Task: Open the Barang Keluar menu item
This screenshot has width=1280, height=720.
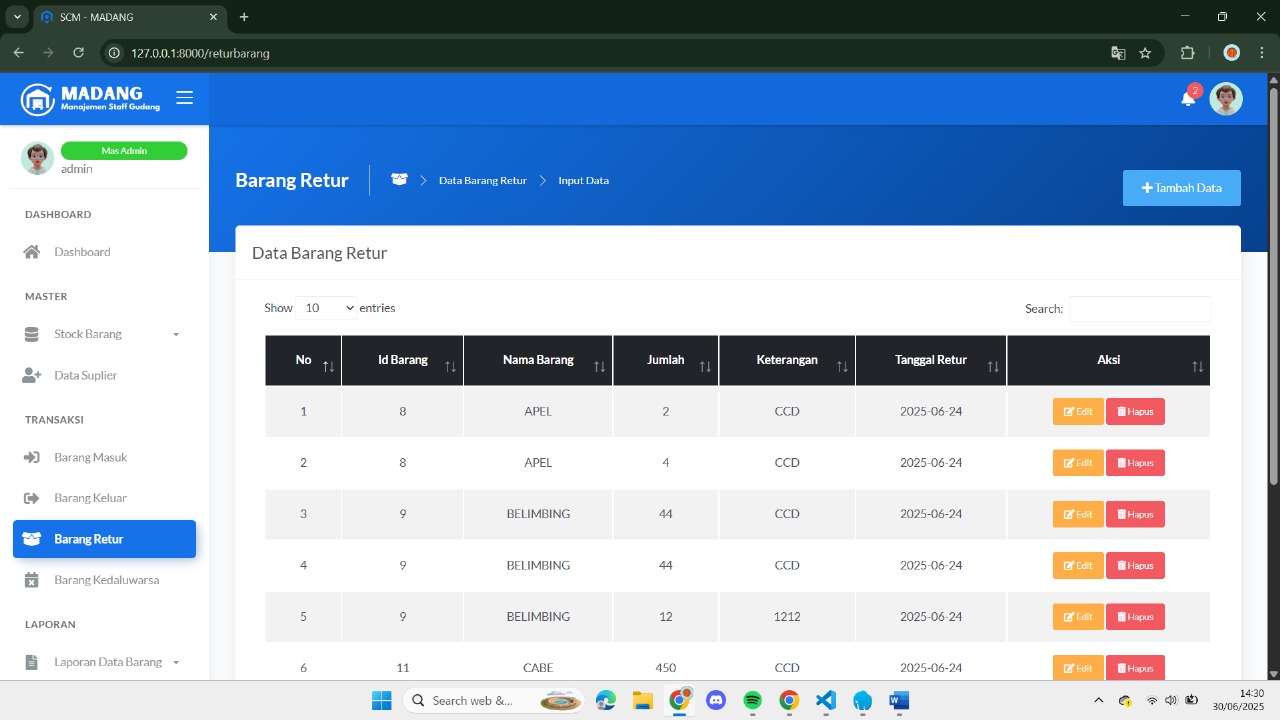Action: coord(90,498)
